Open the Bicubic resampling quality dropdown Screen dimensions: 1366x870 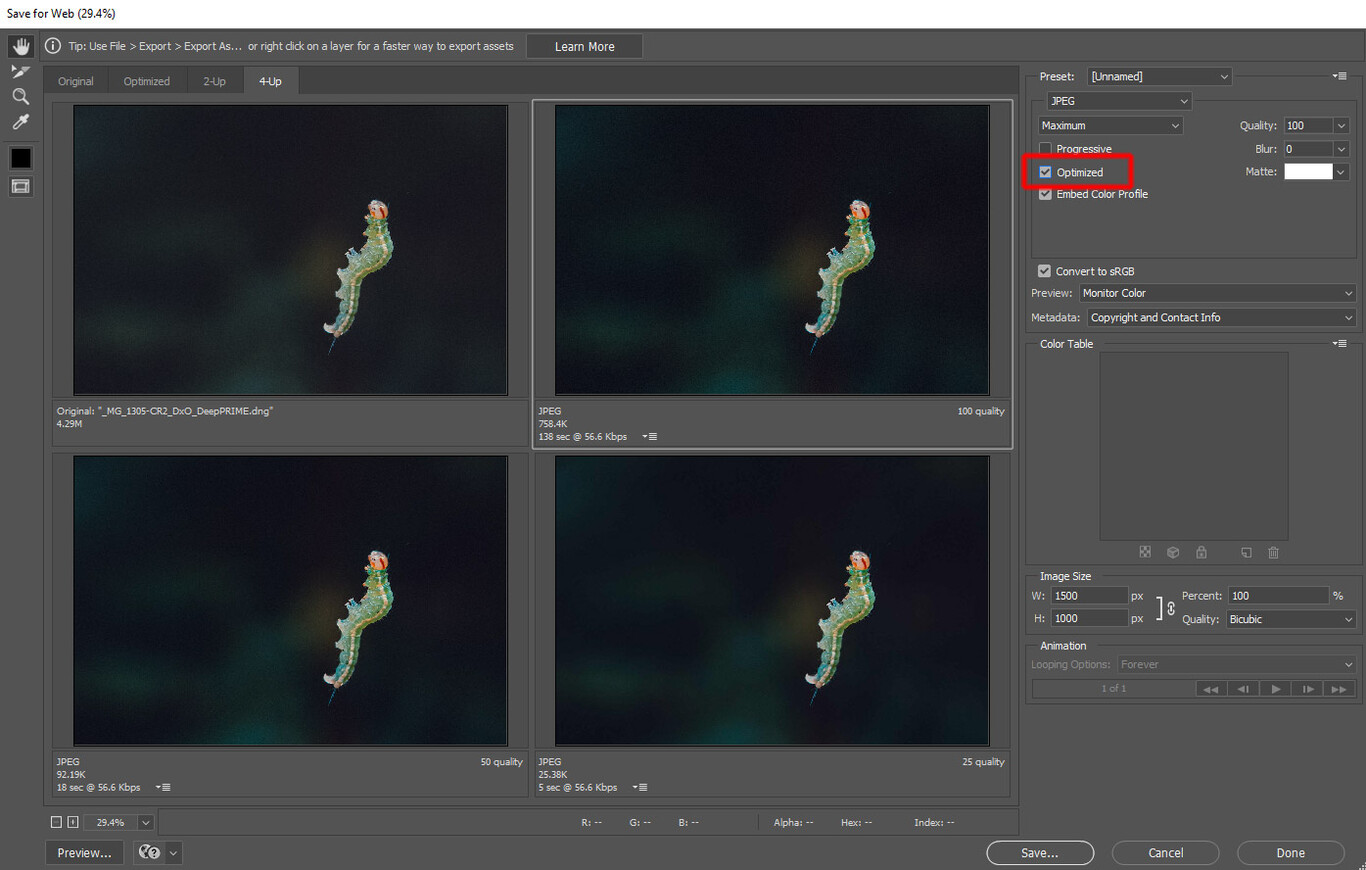tap(1290, 619)
